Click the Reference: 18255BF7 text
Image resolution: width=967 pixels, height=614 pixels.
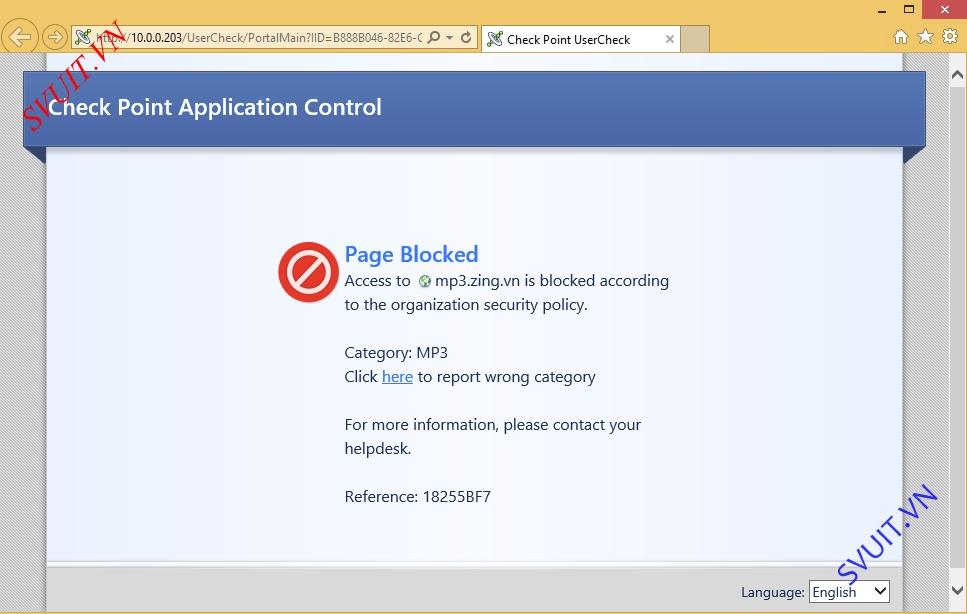click(x=418, y=497)
